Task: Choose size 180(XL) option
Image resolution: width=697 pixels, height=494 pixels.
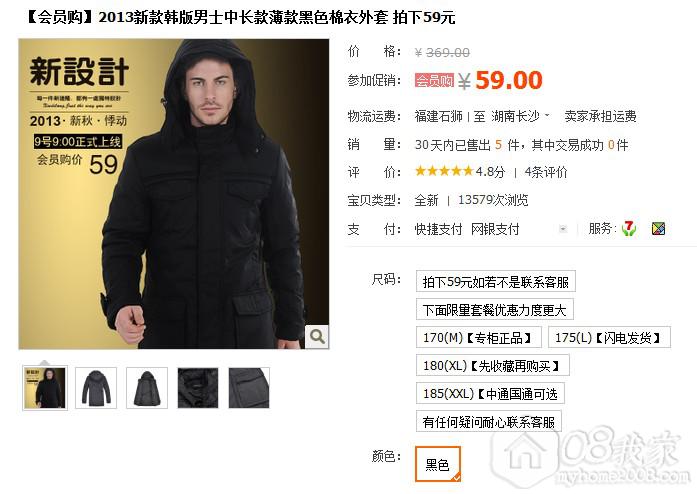Action: pos(493,365)
